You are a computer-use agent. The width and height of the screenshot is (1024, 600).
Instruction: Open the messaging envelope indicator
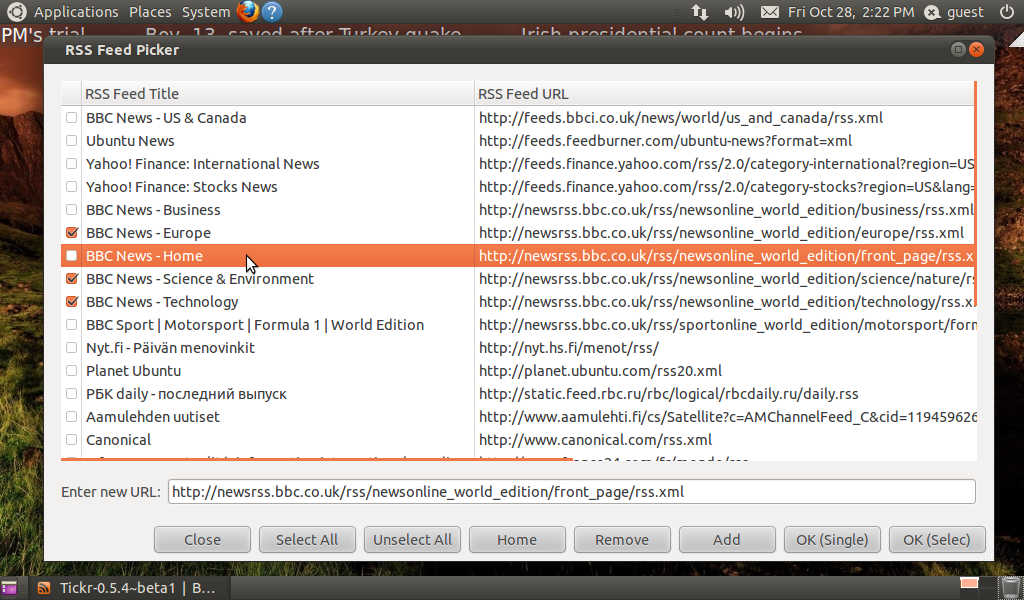click(x=769, y=12)
